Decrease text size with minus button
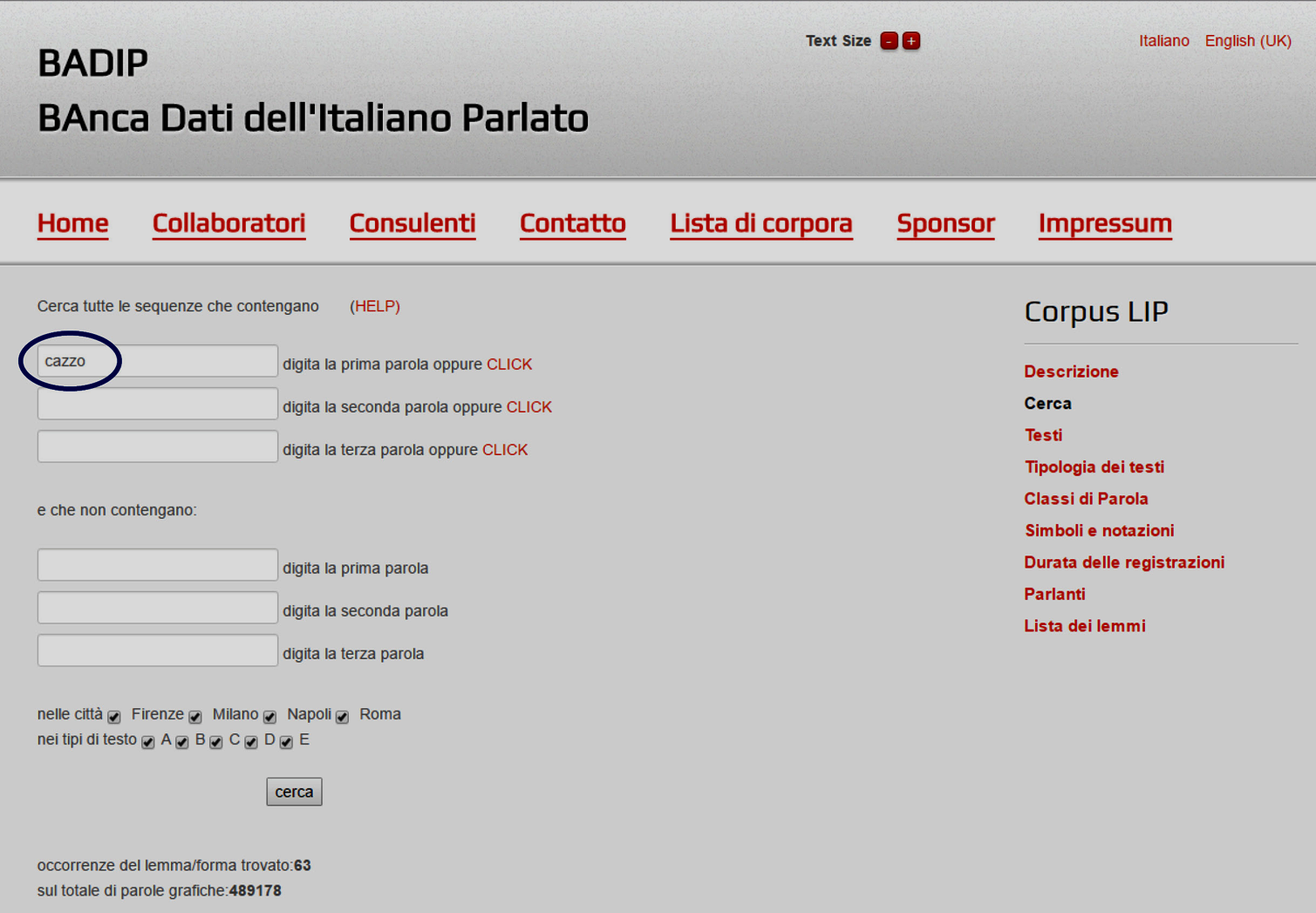The height and width of the screenshot is (913, 1316). coord(889,41)
